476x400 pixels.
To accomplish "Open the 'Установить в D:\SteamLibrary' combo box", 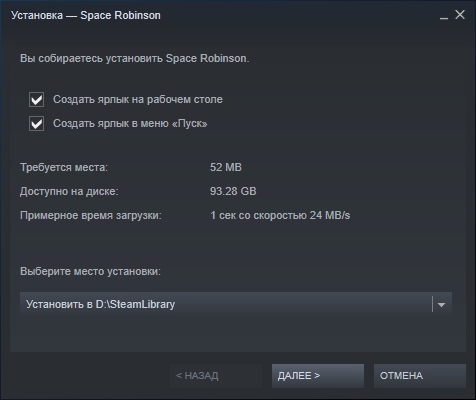I will coord(236,304).
